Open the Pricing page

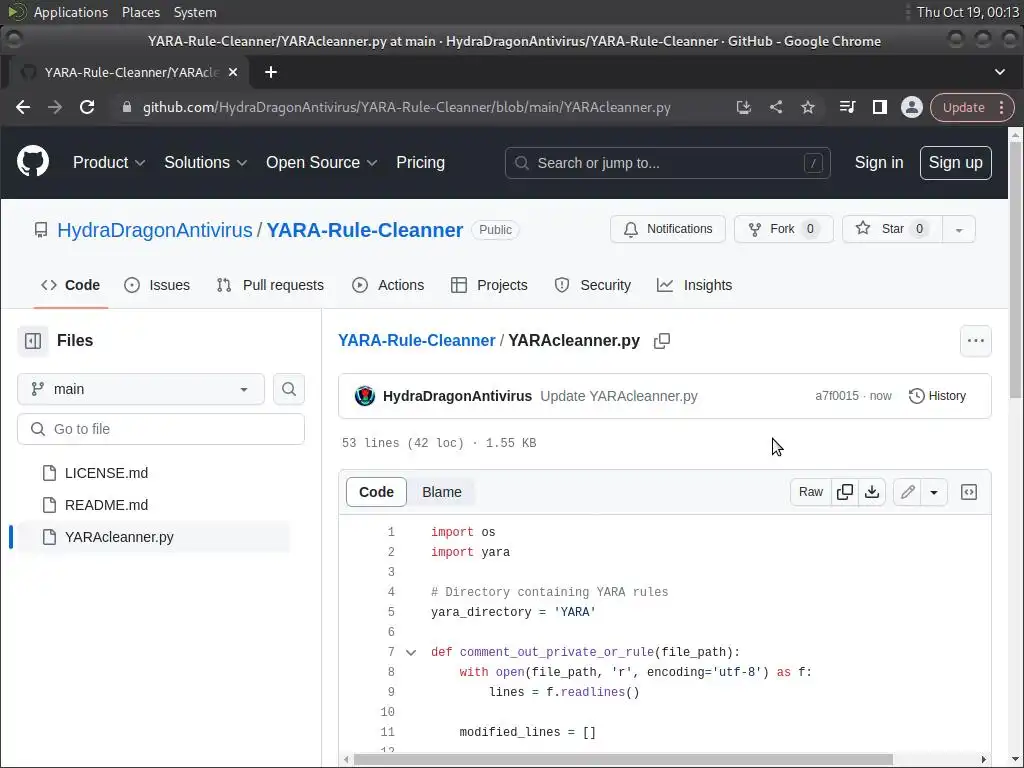pyautogui.click(x=421, y=163)
